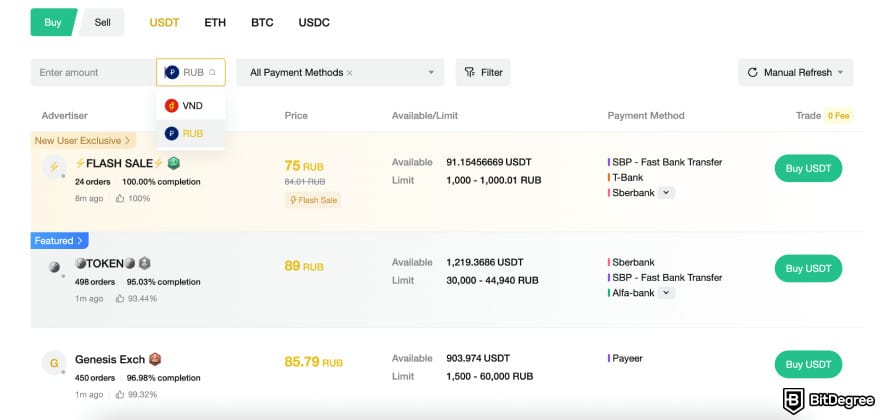
Task: Open TOKEN advertiser profile
Action: (x=106, y=263)
